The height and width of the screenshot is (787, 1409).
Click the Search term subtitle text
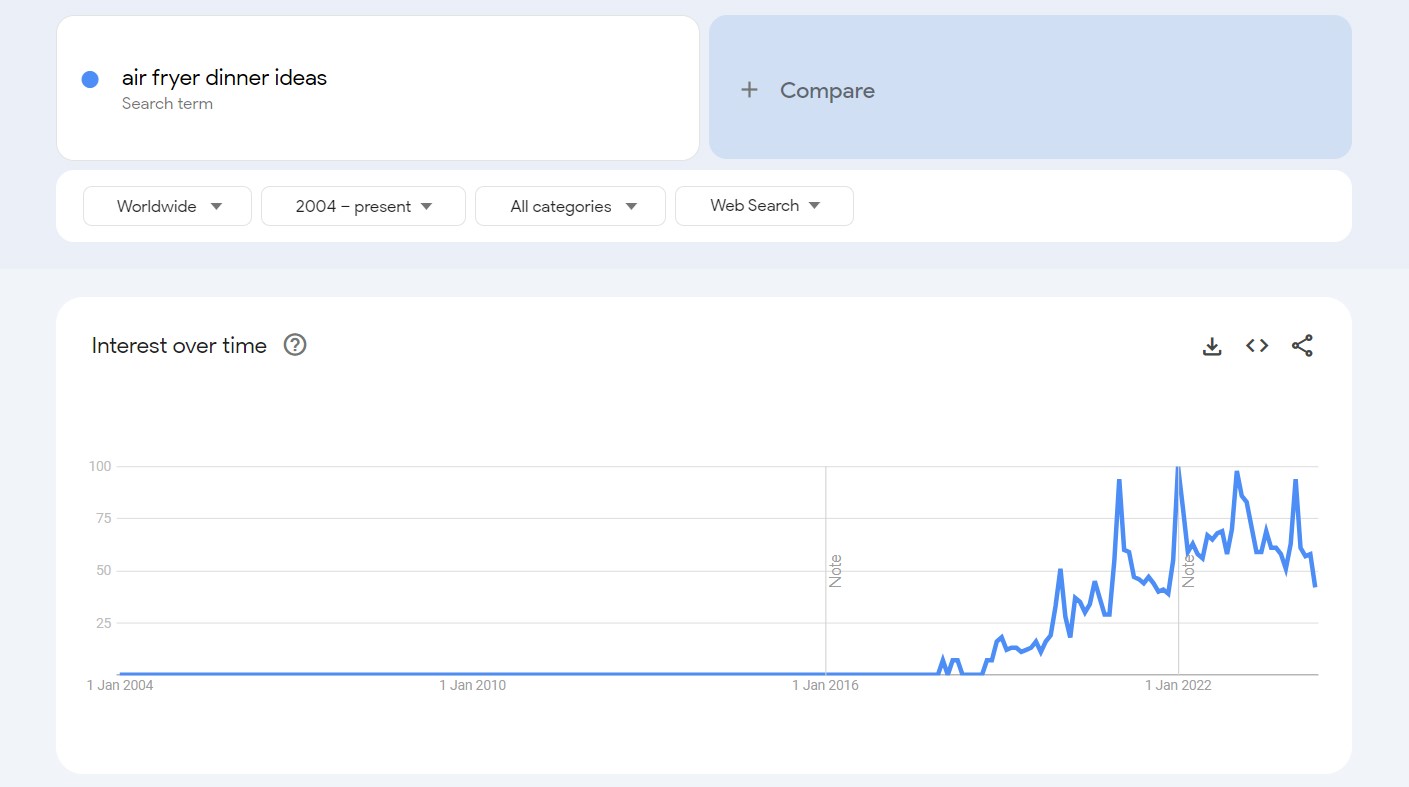pyautogui.click(x=167, y=104)
